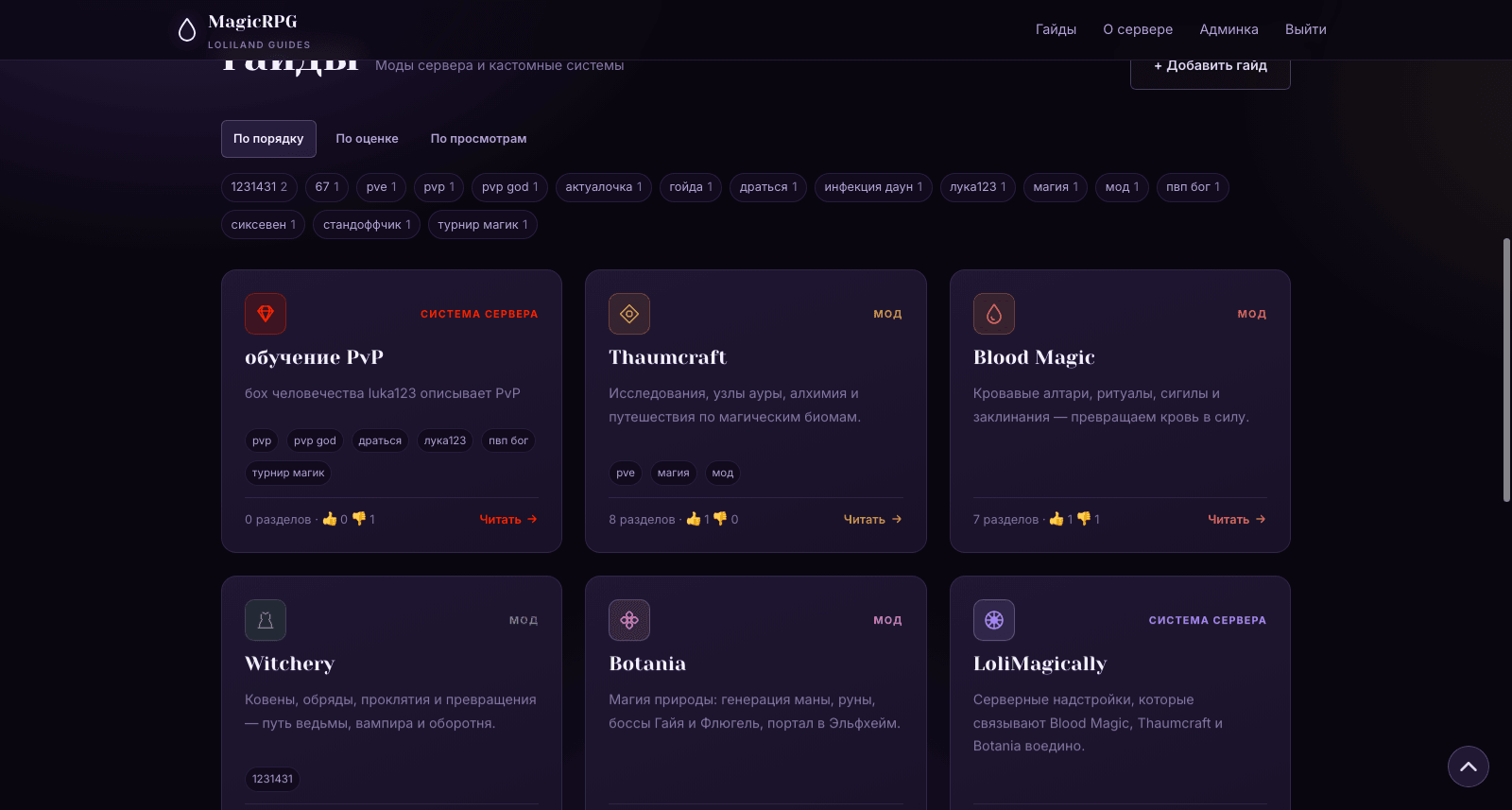Filter by the актуалочка tag chip

604,187
